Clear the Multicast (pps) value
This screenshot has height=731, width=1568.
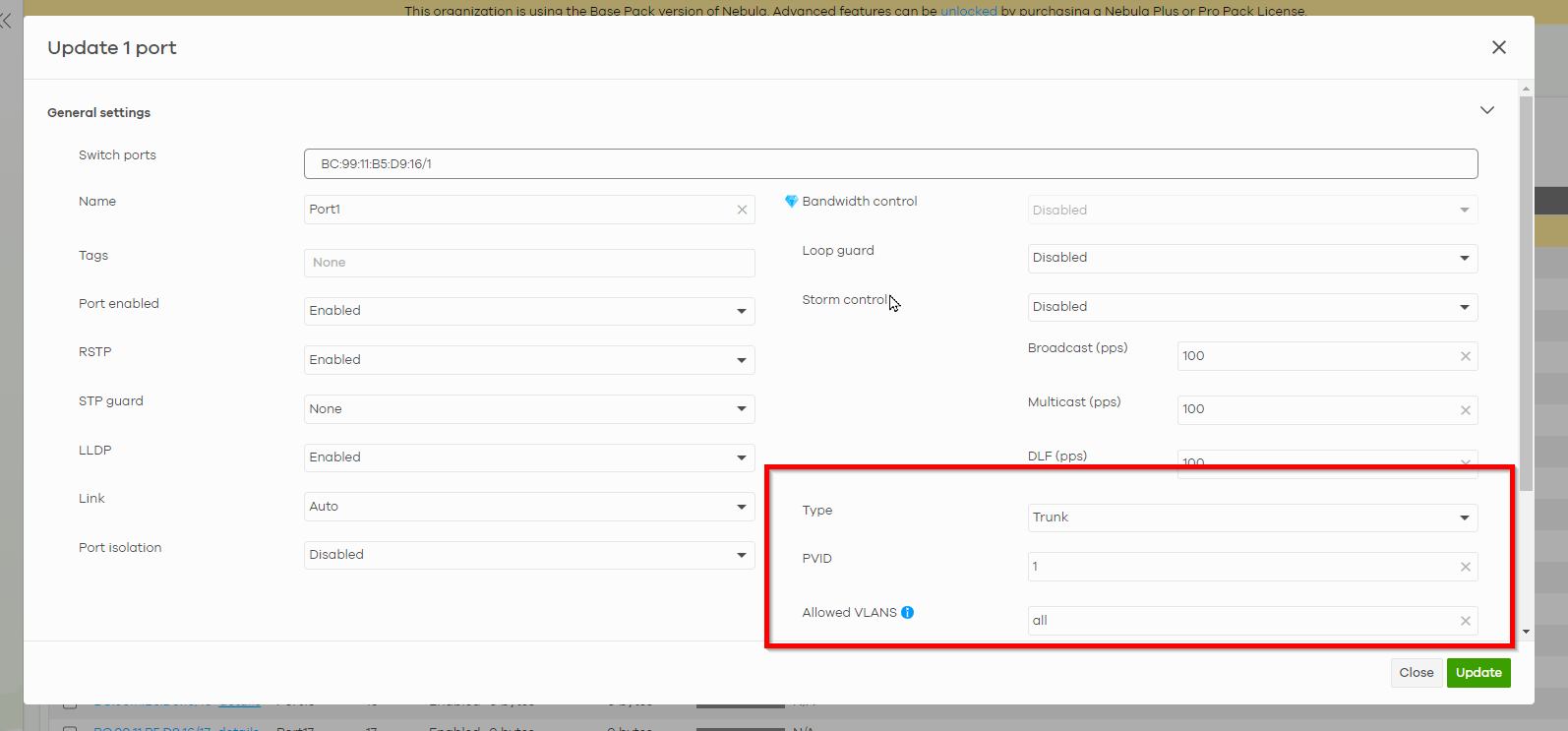click(1465, 410)
